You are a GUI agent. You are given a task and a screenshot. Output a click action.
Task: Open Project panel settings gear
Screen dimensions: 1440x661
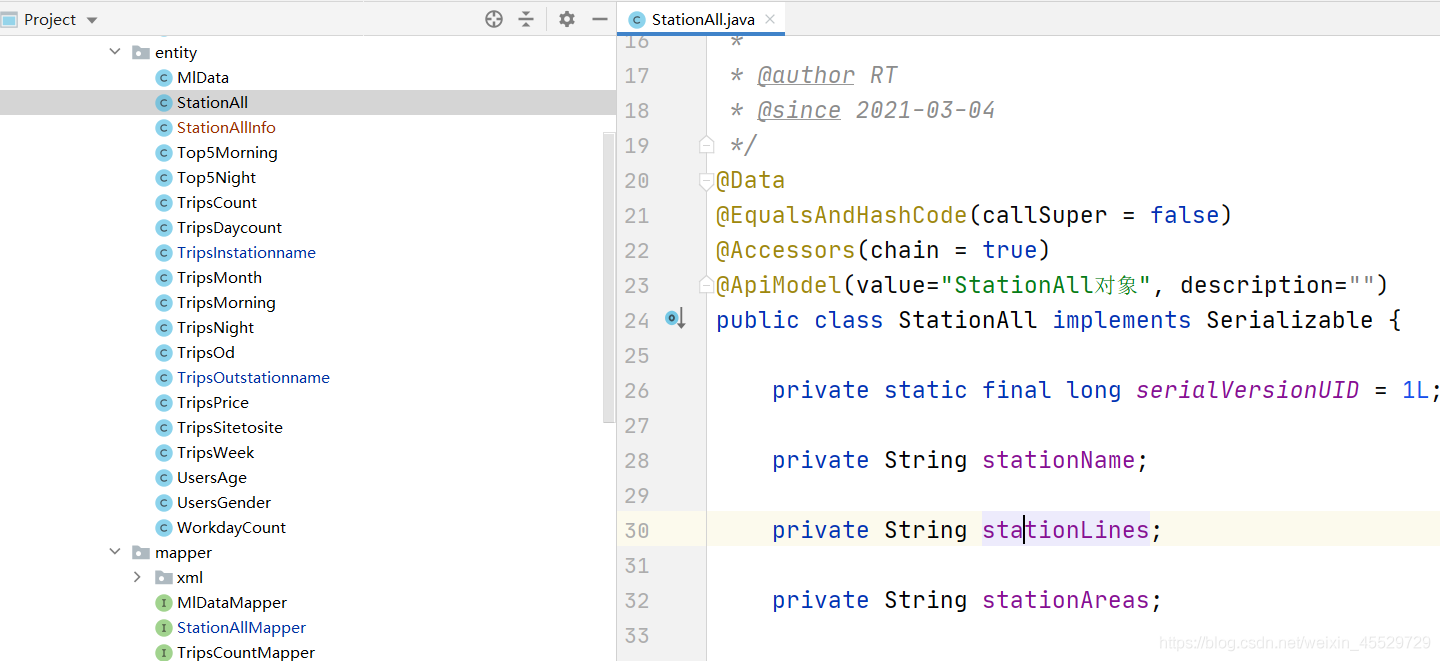567,19
